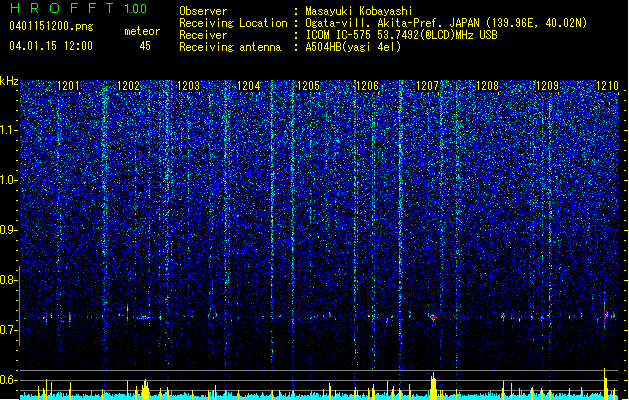Viewport: 629px width, 400px height.
Task: Click the 1203 time marker
Action: pos(188,86)
